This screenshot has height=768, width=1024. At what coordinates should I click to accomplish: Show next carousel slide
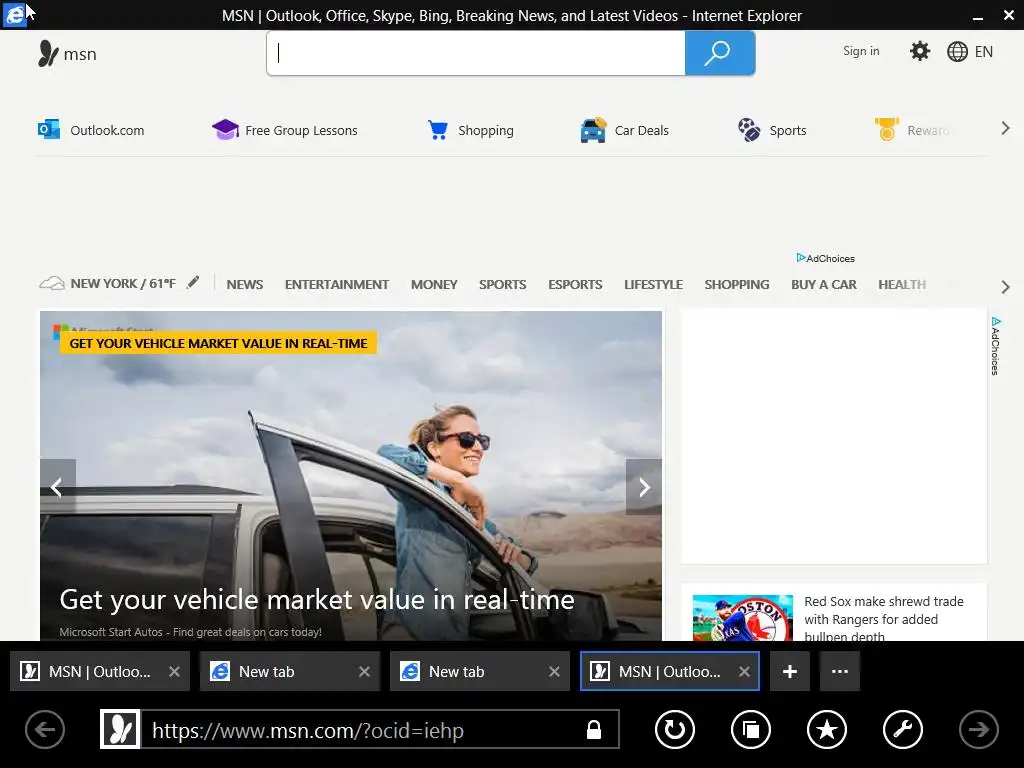644,487
